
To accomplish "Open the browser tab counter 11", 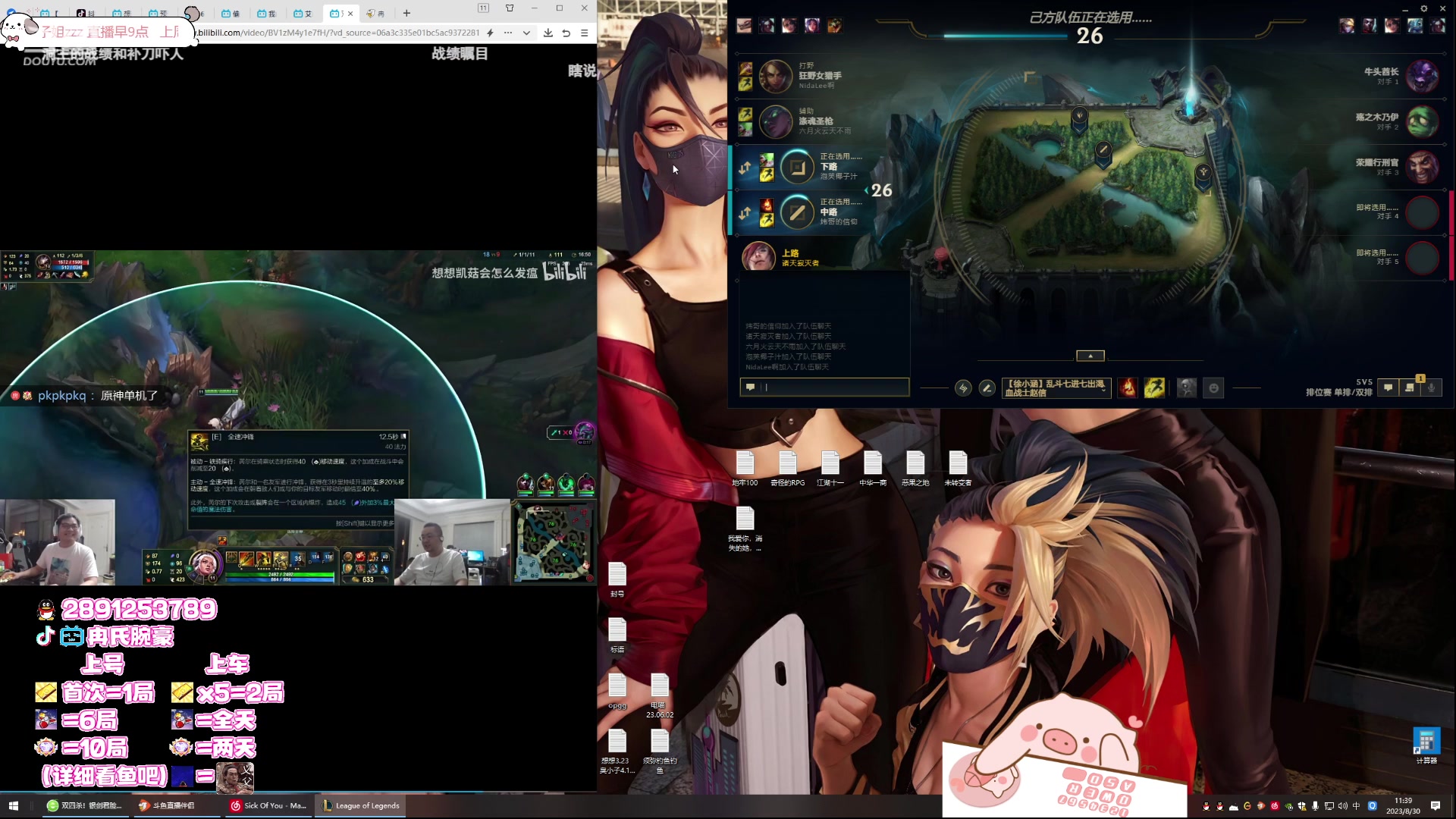I will coord(483,8).
